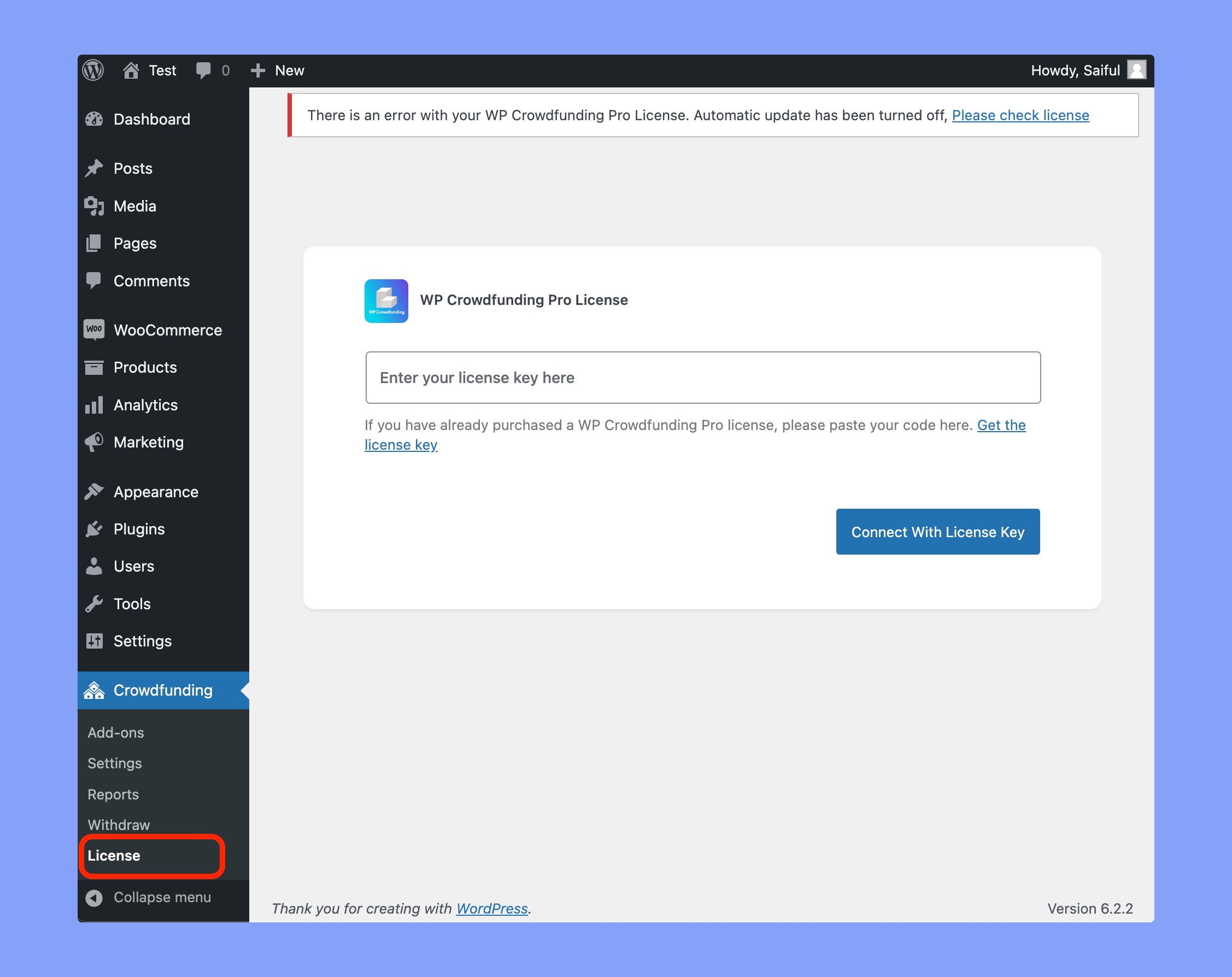This screenshot has width=1232, height=977.
Task: Click the Marketing icon
Action: (96, 442)
